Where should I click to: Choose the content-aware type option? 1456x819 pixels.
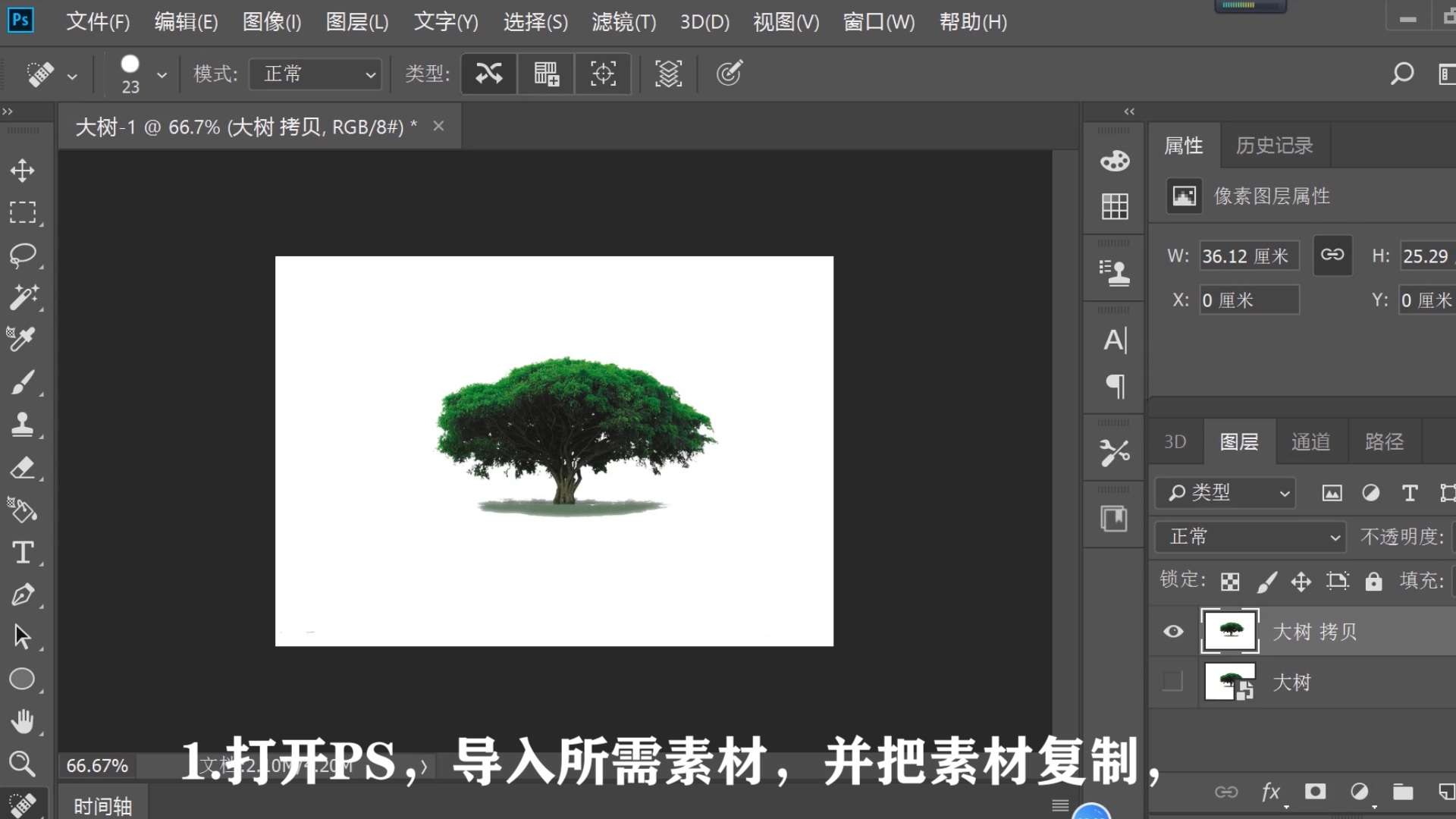[489, 74]
